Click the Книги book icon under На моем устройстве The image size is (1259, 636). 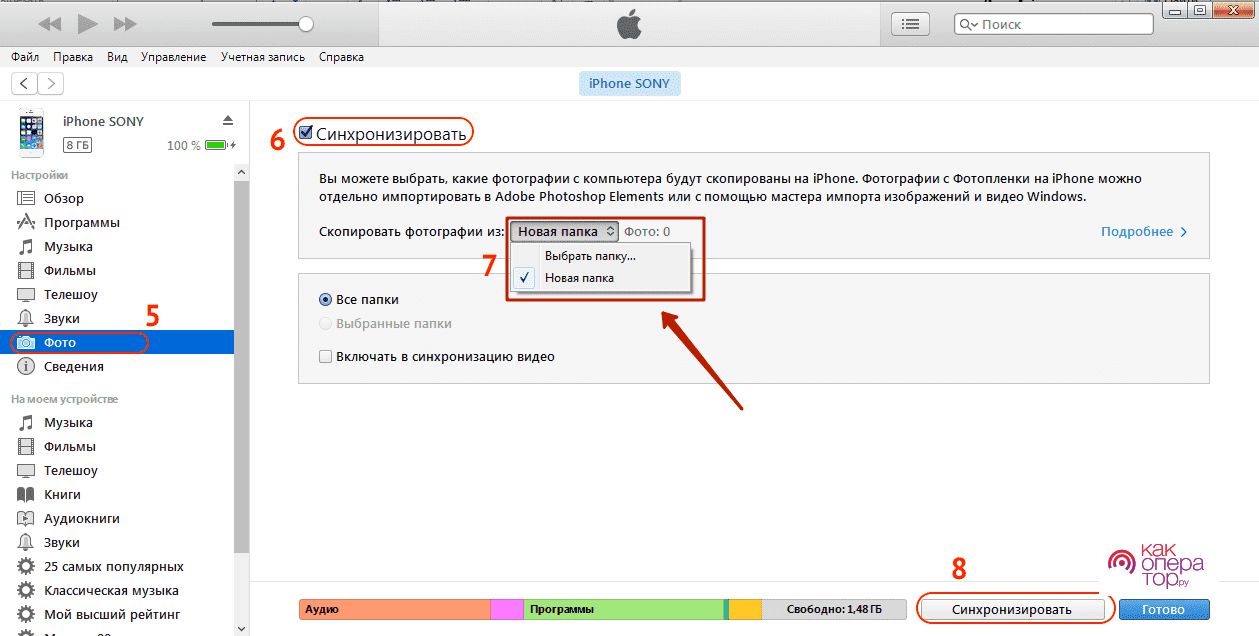pos(27,494)
